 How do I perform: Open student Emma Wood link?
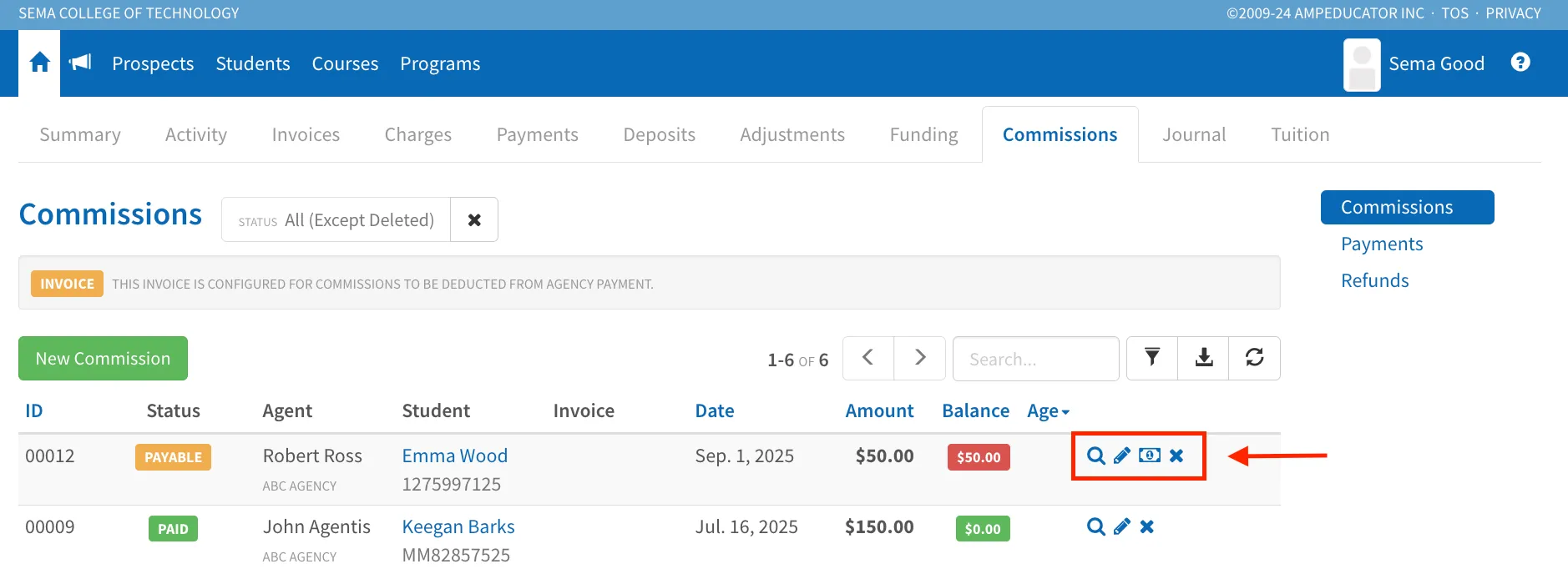click(x=455, y=456)
